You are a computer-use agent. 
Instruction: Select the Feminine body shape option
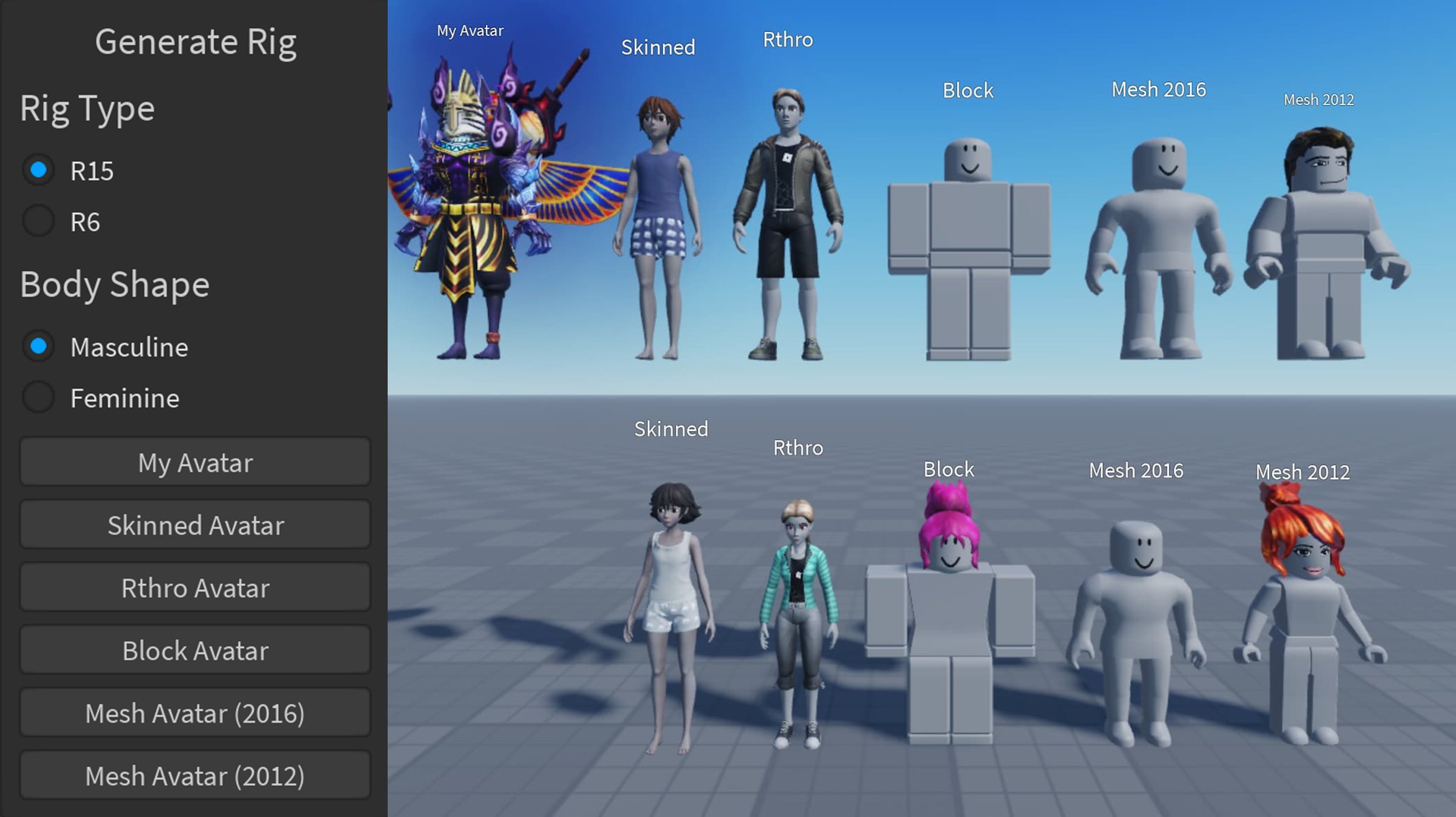[x=37, y=398]
